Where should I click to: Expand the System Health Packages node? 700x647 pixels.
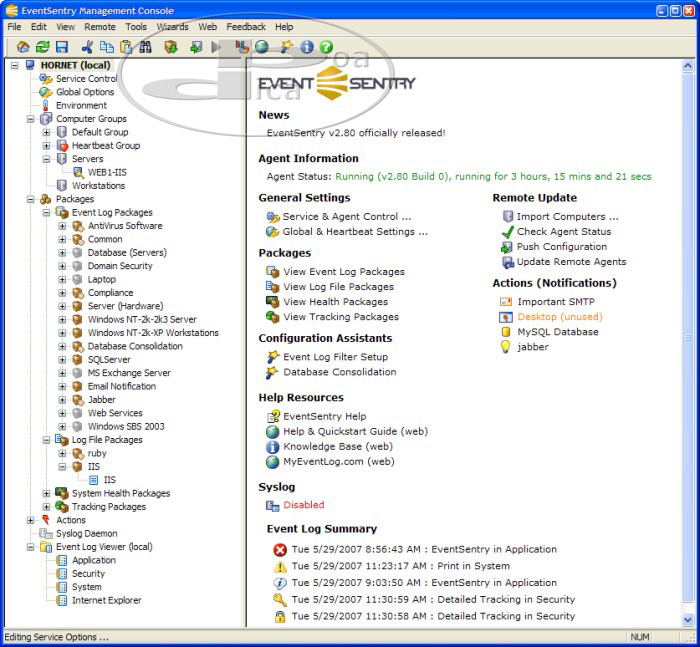[x=46, y=493]
